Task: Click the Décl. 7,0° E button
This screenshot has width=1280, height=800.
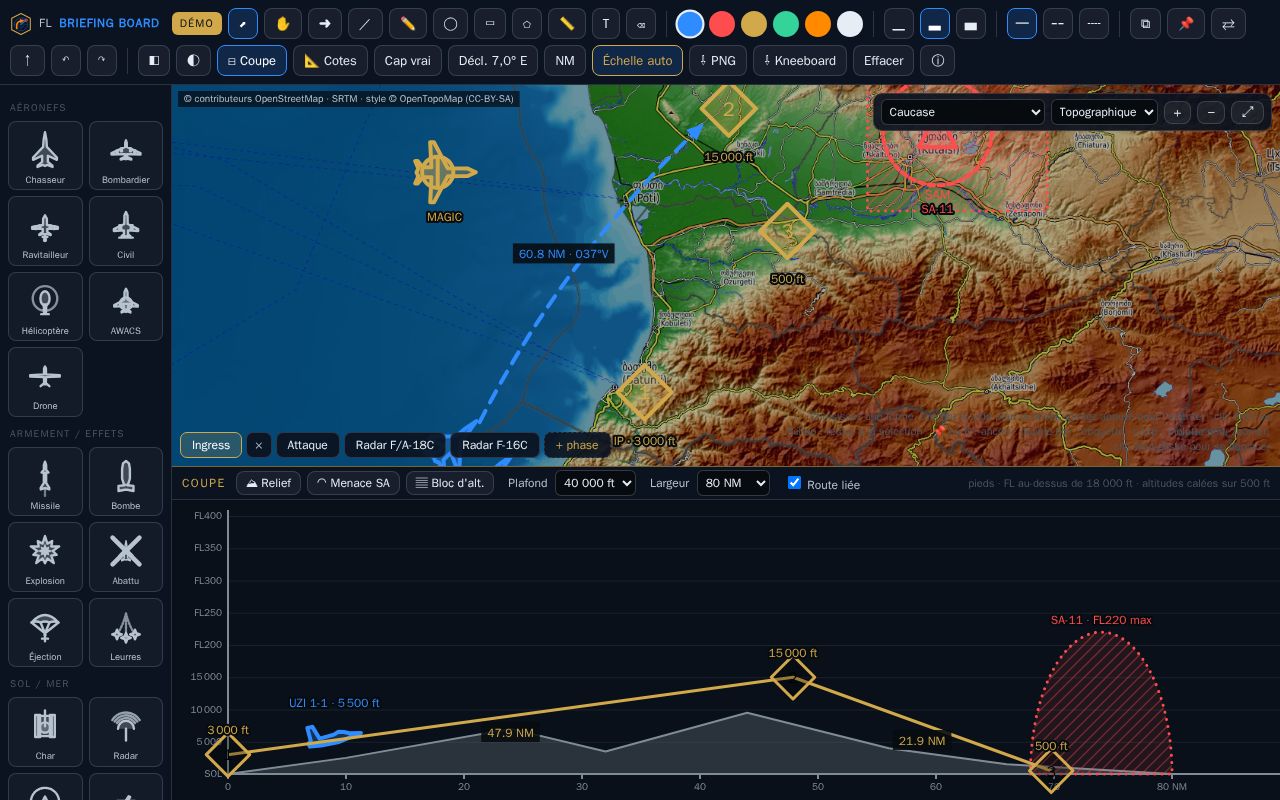Action: click(x=493, y=60)
